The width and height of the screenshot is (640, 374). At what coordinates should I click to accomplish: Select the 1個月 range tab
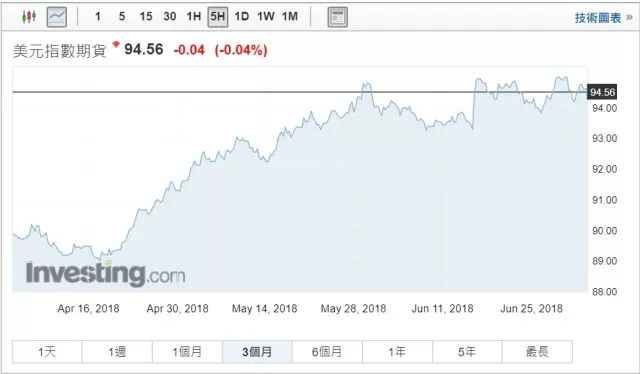pos(187,352)
